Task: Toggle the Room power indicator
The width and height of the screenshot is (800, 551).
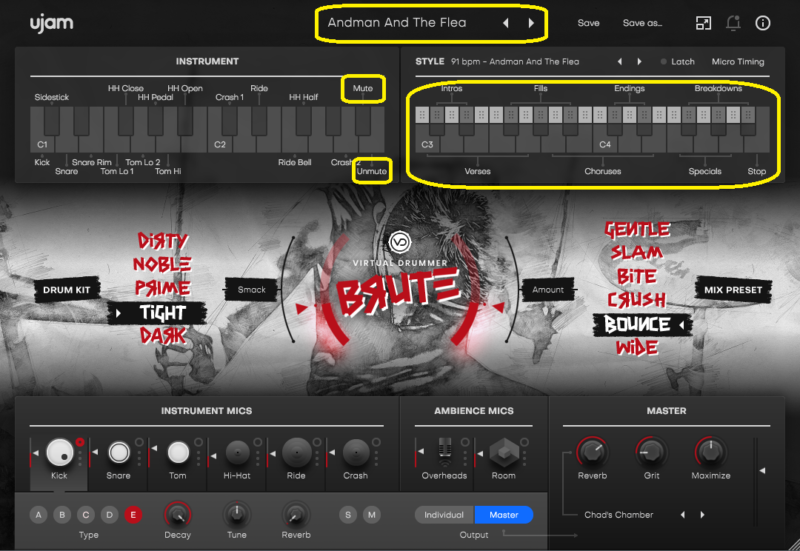Action: coord(524,442)
